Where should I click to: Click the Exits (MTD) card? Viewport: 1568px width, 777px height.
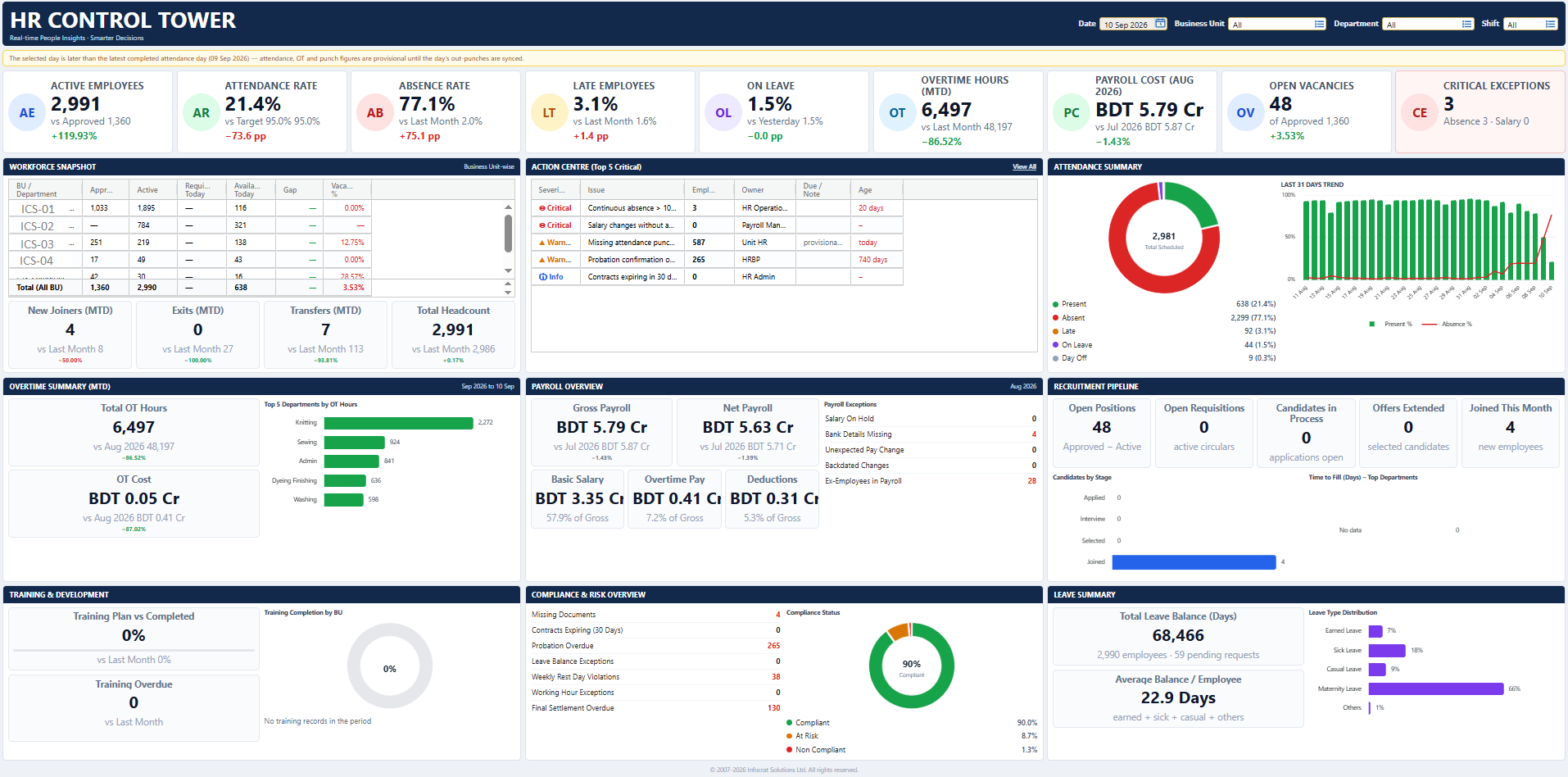coord(197,334)
